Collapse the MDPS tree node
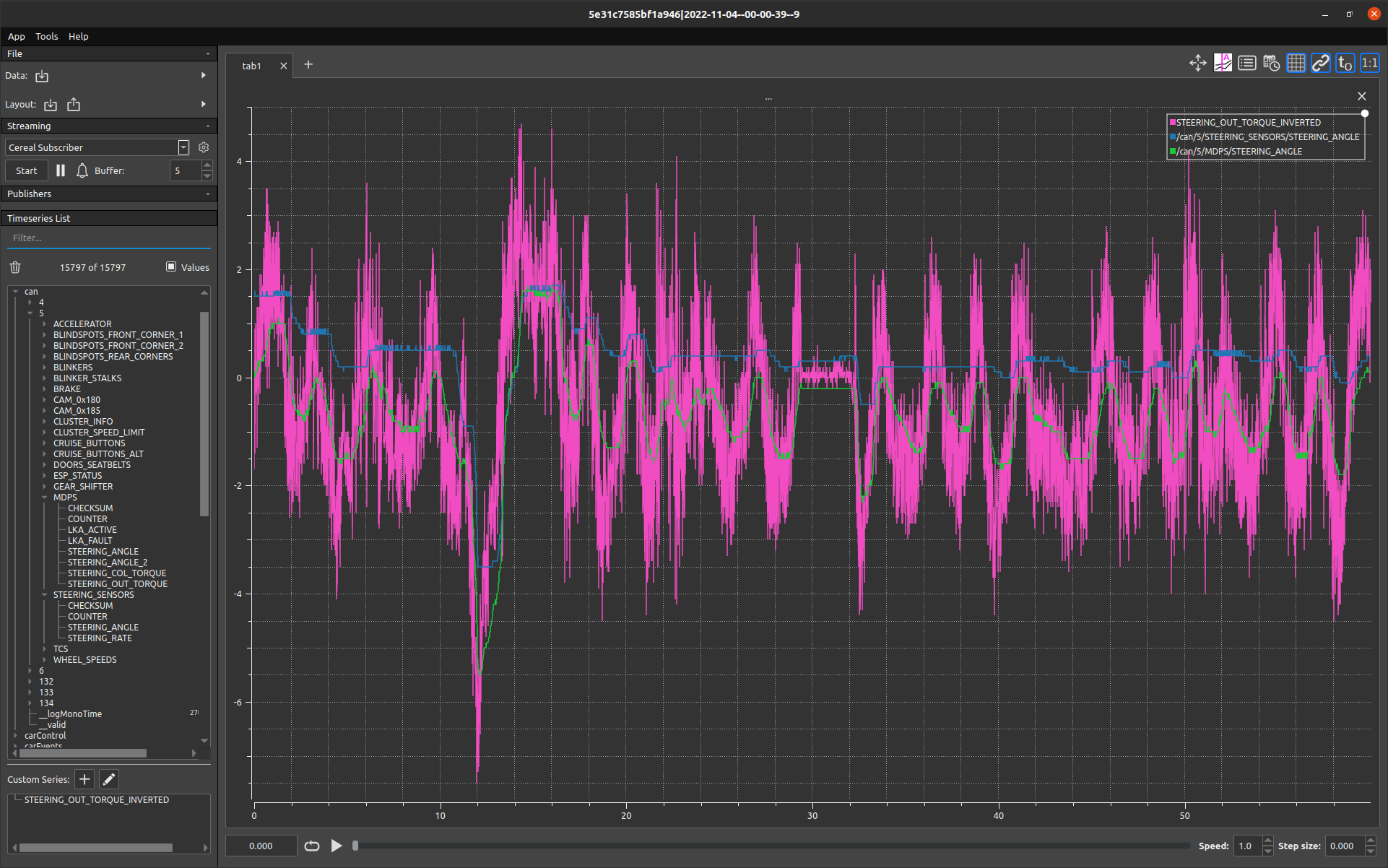The width and height of the screenshot is (1388, 868). pyautogui.click(x=45, y=497)
